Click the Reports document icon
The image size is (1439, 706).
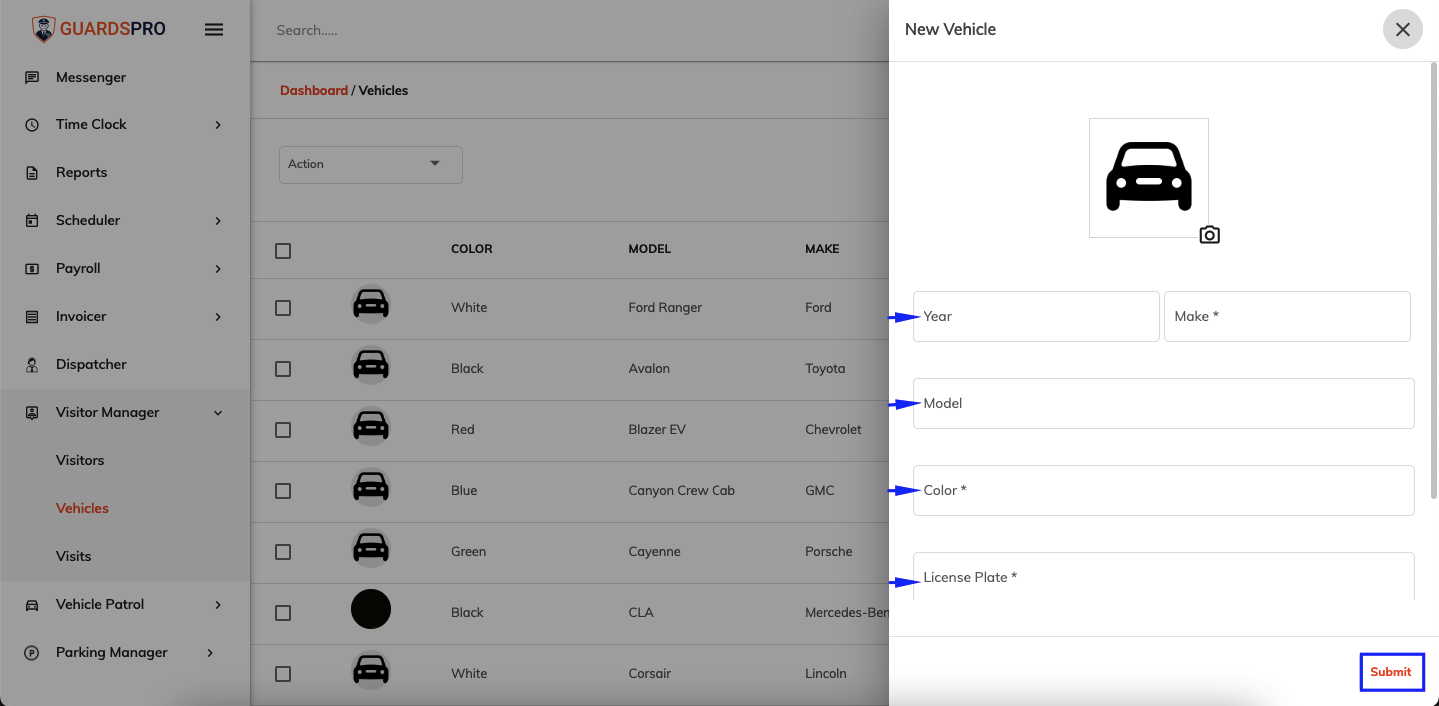tap(32, 172)
